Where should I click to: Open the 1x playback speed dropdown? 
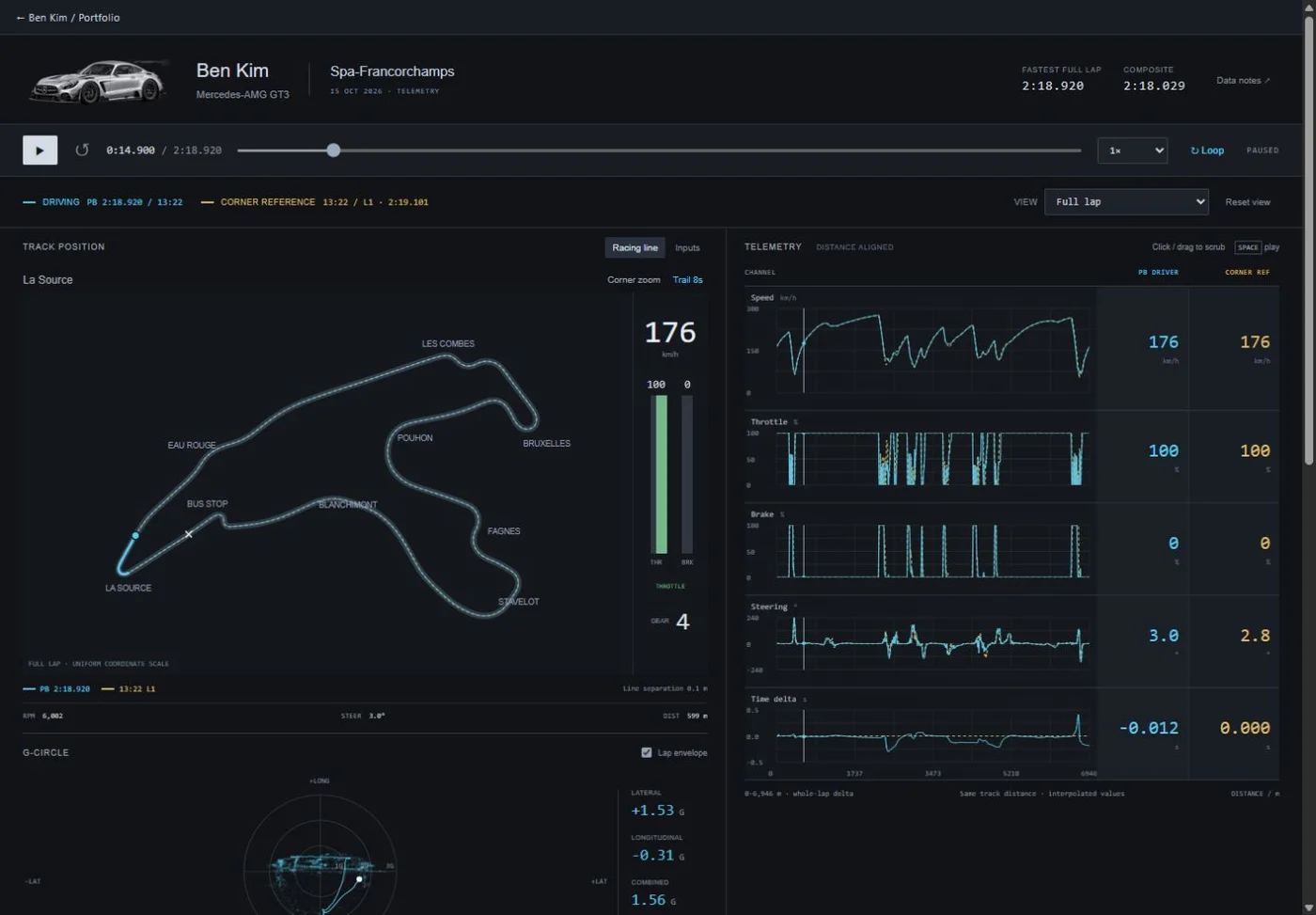click(1132, 150)
